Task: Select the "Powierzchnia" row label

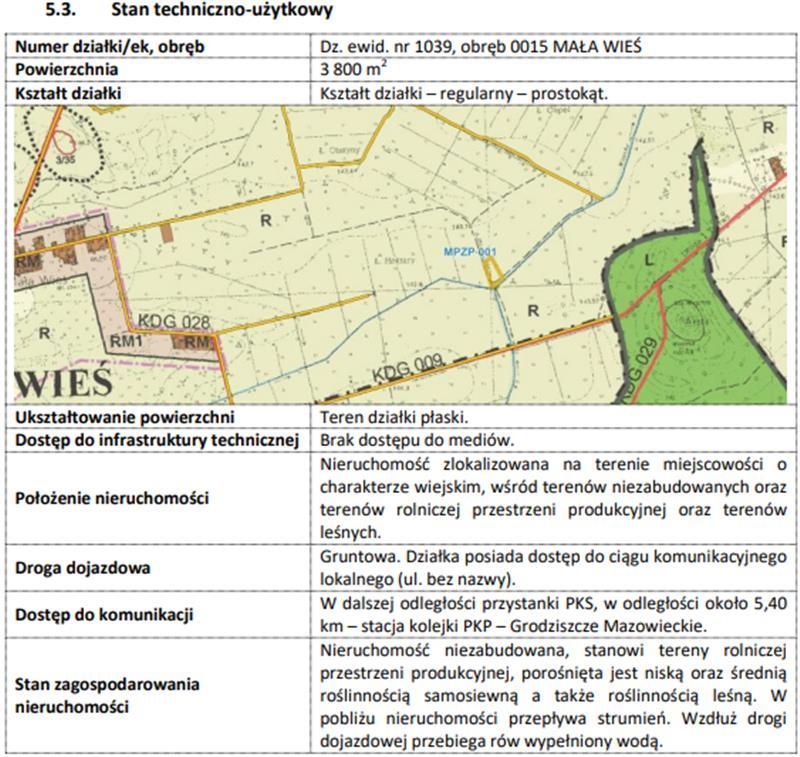Action: point(66,69)
